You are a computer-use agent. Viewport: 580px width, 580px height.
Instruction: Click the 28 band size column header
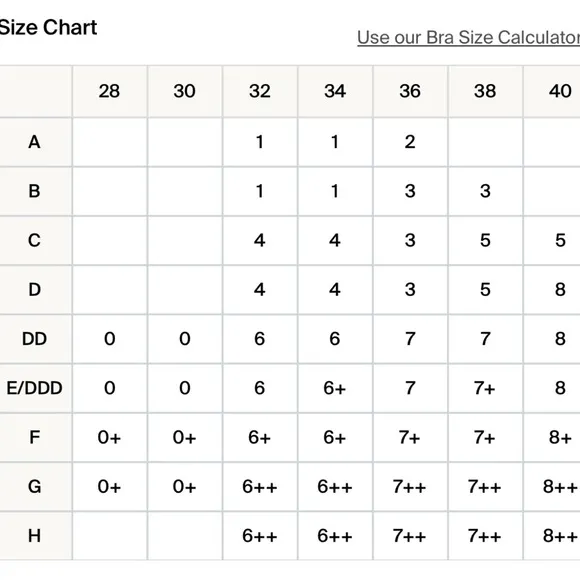point(109,91)
